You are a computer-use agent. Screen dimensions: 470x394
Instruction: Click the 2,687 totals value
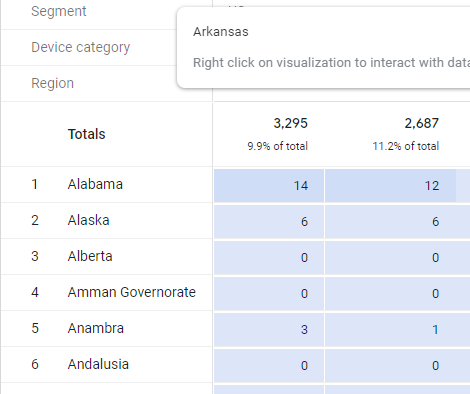[422, 123]
